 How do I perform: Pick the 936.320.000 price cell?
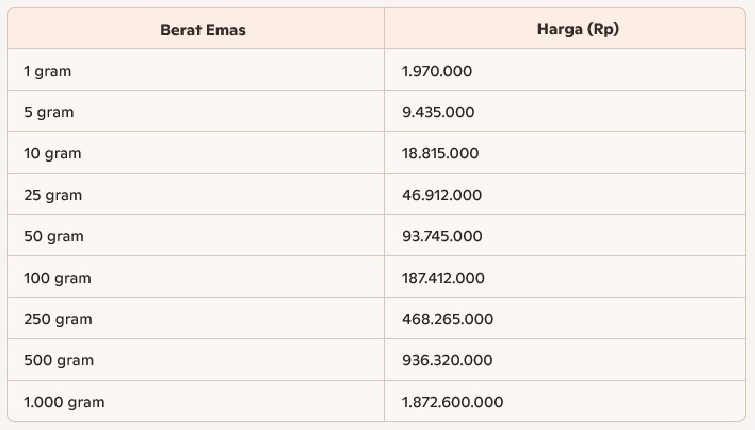(x=447, y=360)
